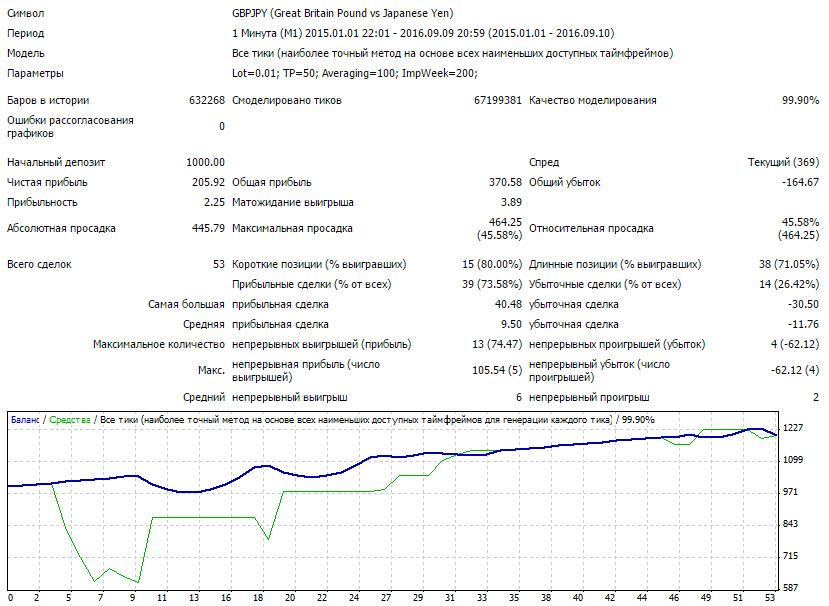Select the consecutive losses value 4 (-62.12)
The width and height of the screenshot is (829, 606).
tap(795, 345)
